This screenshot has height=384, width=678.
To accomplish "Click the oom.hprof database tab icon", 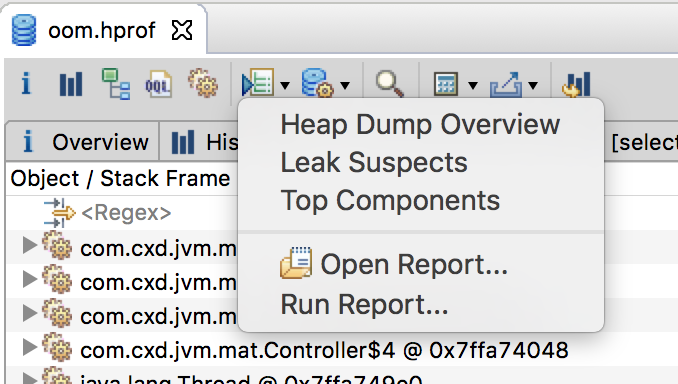I will 24,30.
